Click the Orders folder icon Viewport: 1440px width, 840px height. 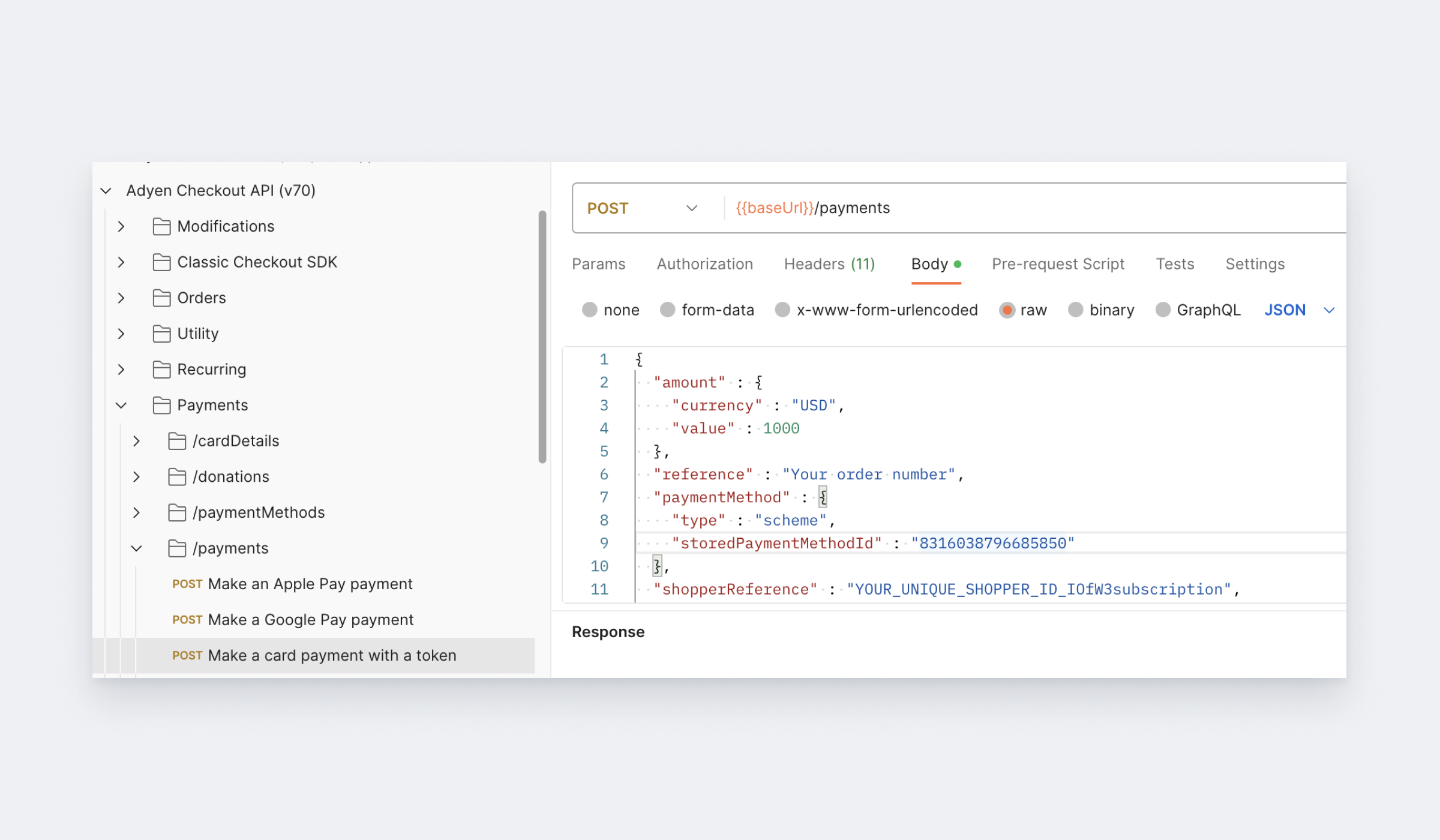click(x=161, y=298)
